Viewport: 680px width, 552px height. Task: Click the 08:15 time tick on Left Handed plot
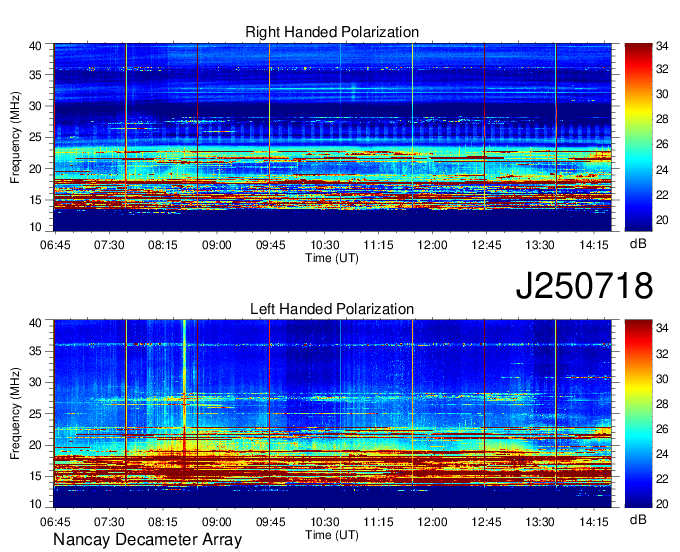pyautogui.click(x=163, y=522)
